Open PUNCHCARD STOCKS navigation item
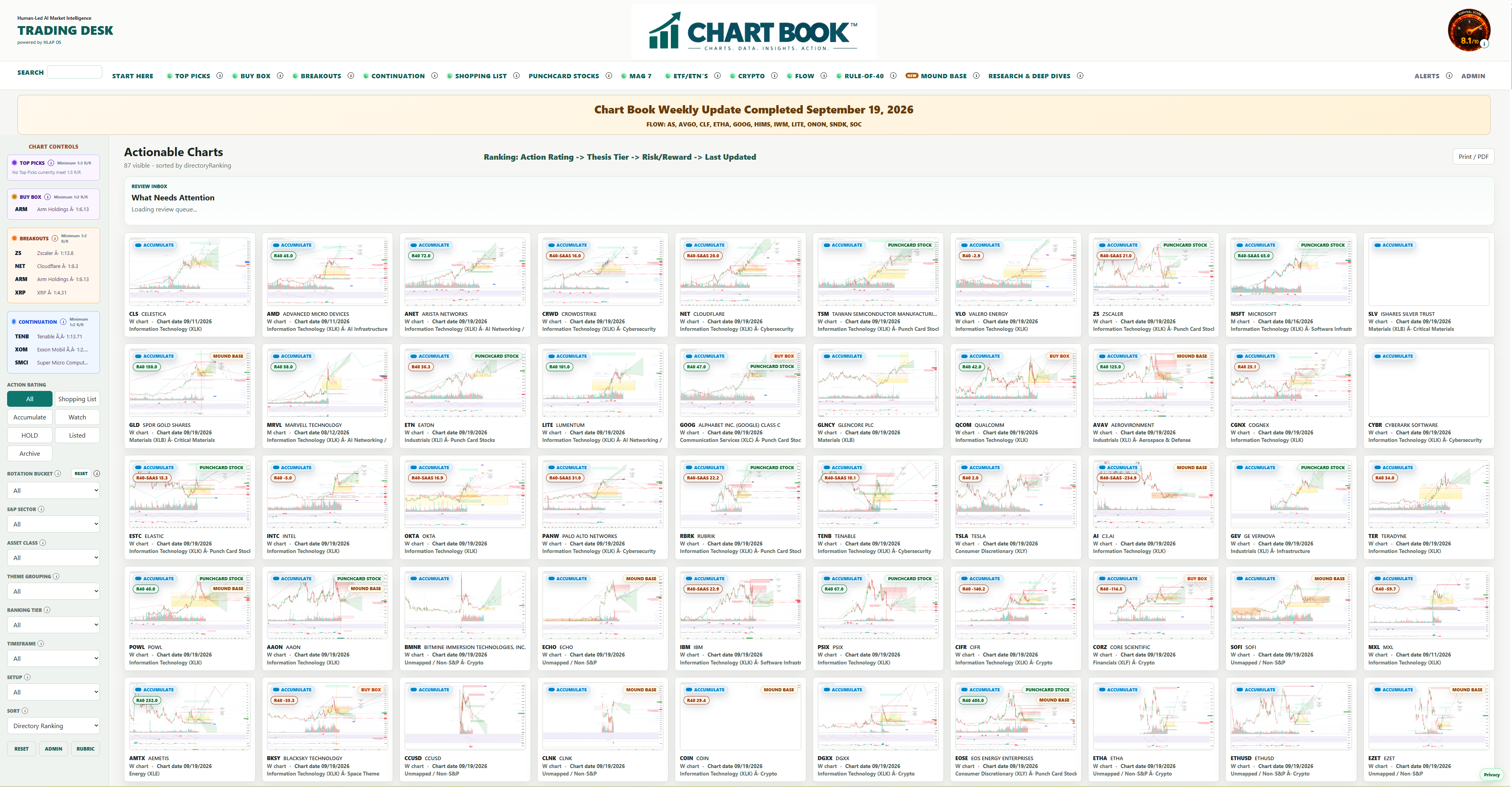Image resolution: width=1512 pixels, height=787 pixels. point(563,76)
